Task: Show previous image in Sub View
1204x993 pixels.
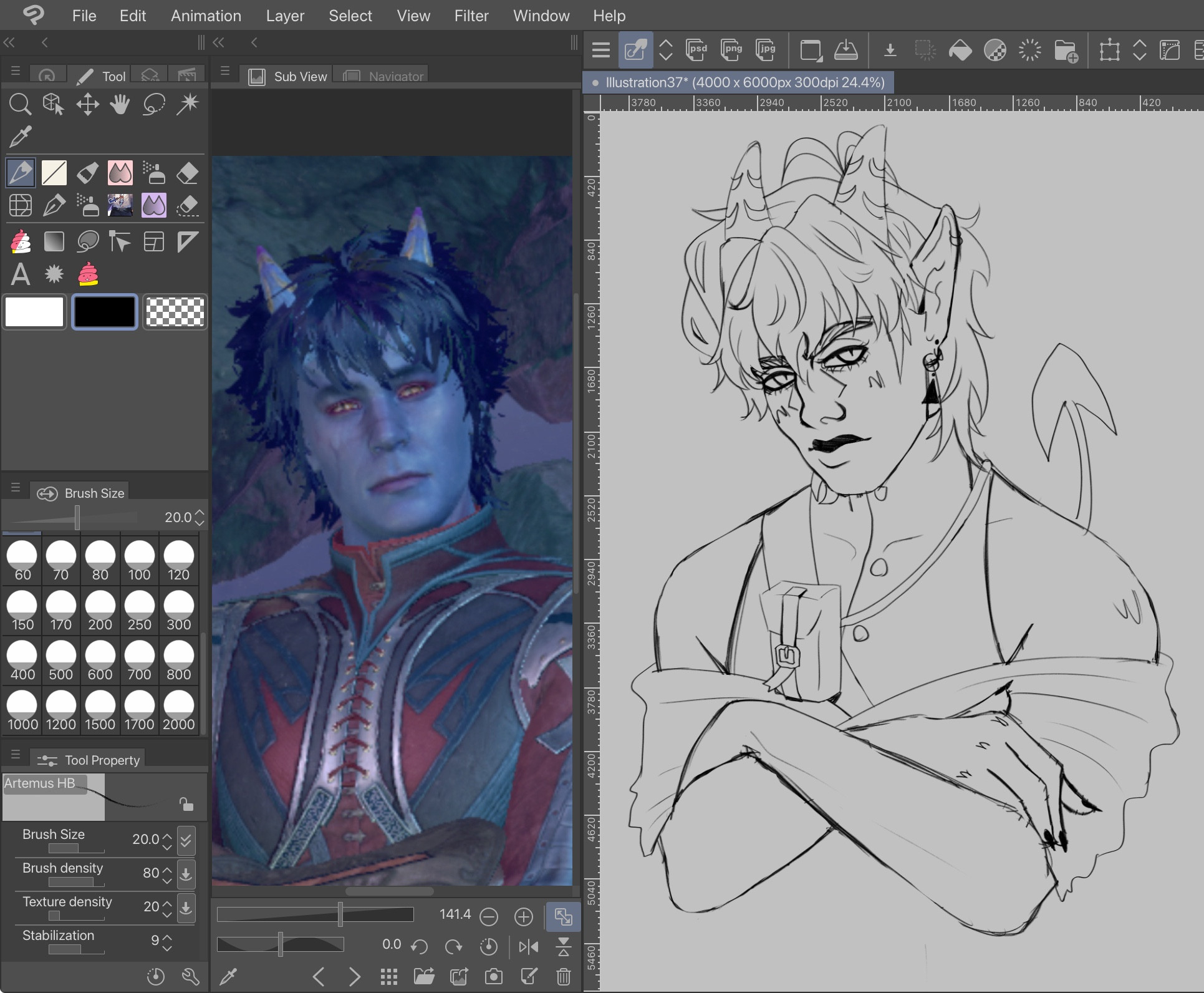Action: [x=319, y=976]
